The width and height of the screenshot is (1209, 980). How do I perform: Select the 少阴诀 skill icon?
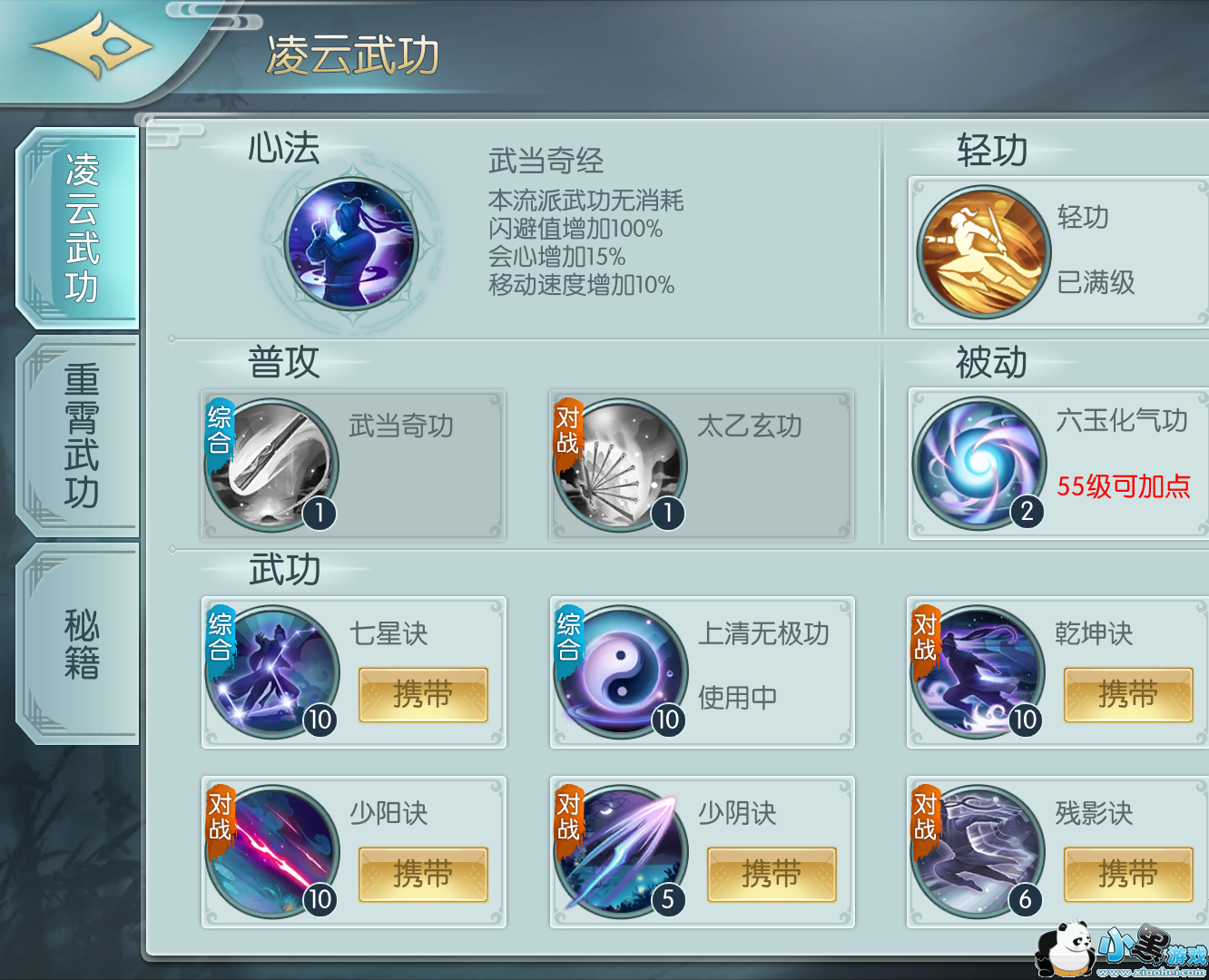click(621, 851)
